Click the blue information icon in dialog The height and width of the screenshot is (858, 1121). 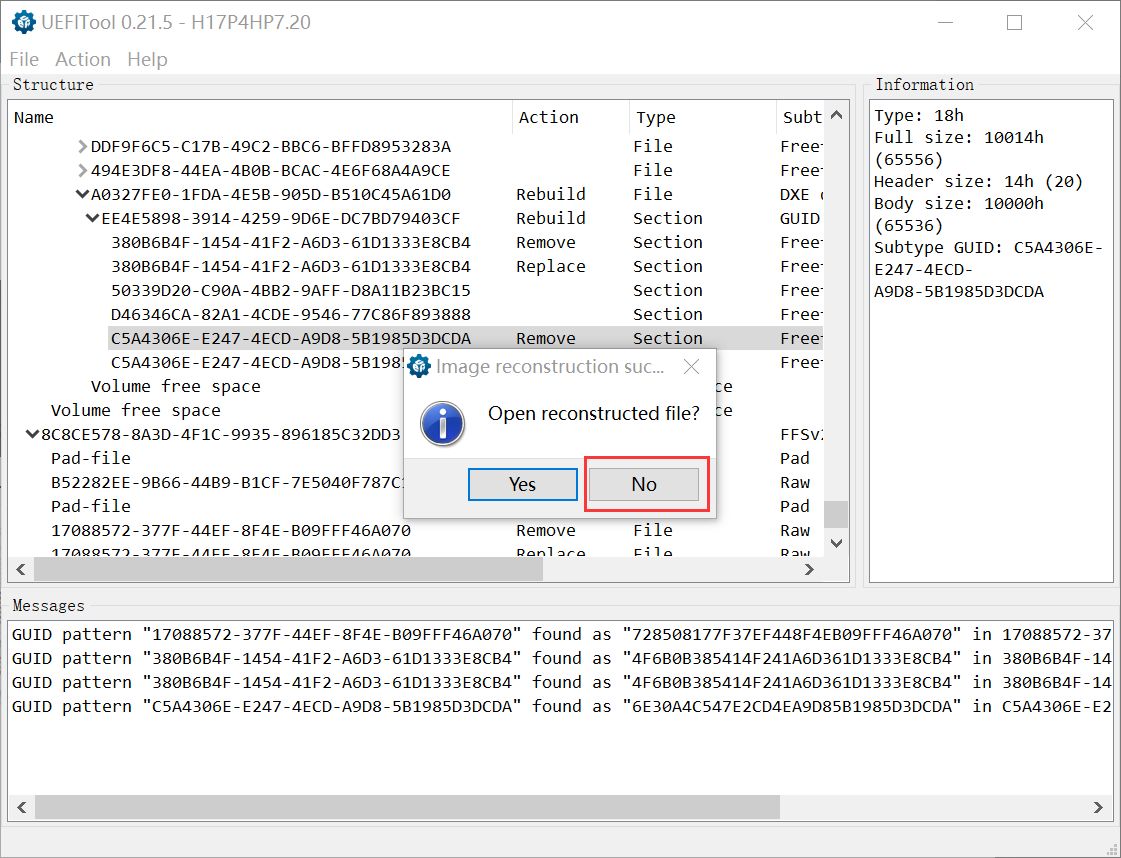[x=443, y=423]
